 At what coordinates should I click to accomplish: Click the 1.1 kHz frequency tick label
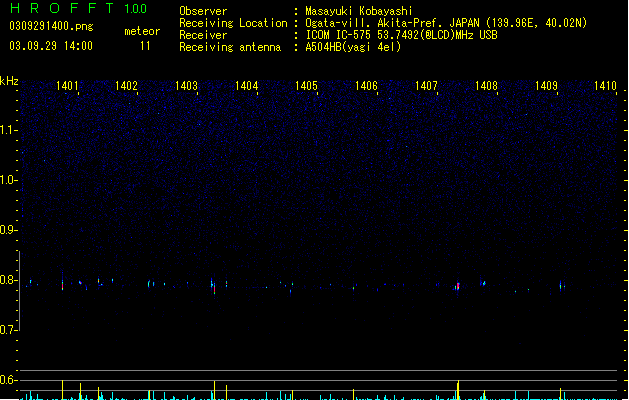[8, 130]
